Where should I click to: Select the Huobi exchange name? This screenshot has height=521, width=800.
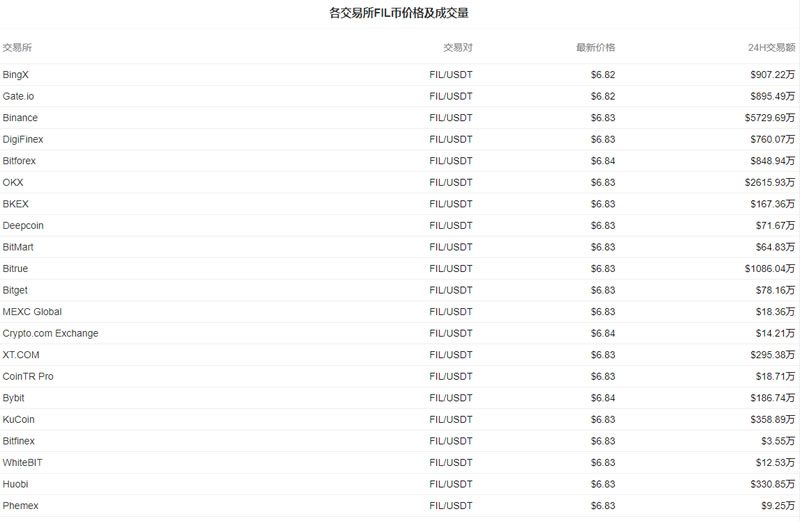[x=16, y=484]
